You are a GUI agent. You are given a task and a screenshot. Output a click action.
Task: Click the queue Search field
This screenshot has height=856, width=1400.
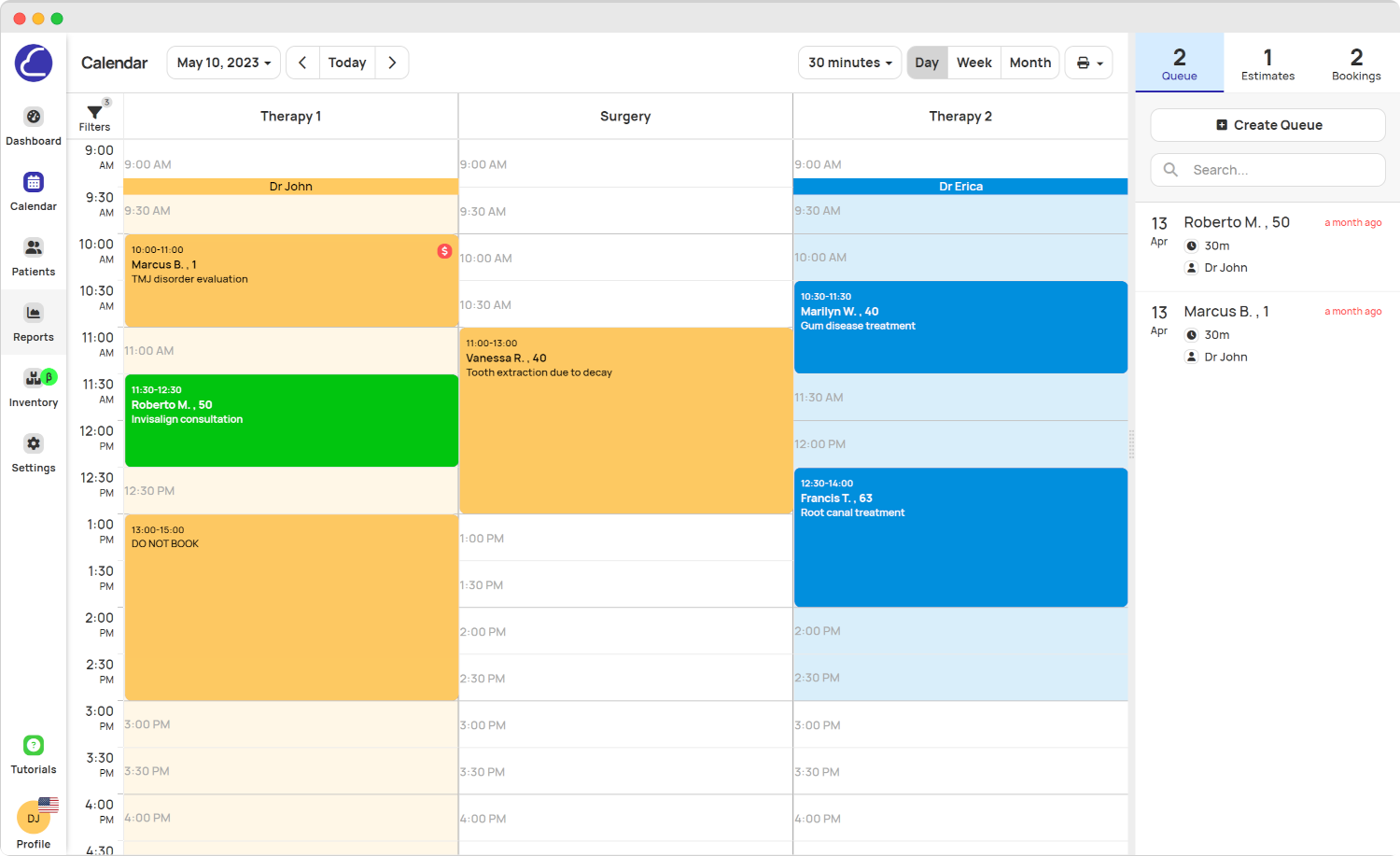[1268, 170]
